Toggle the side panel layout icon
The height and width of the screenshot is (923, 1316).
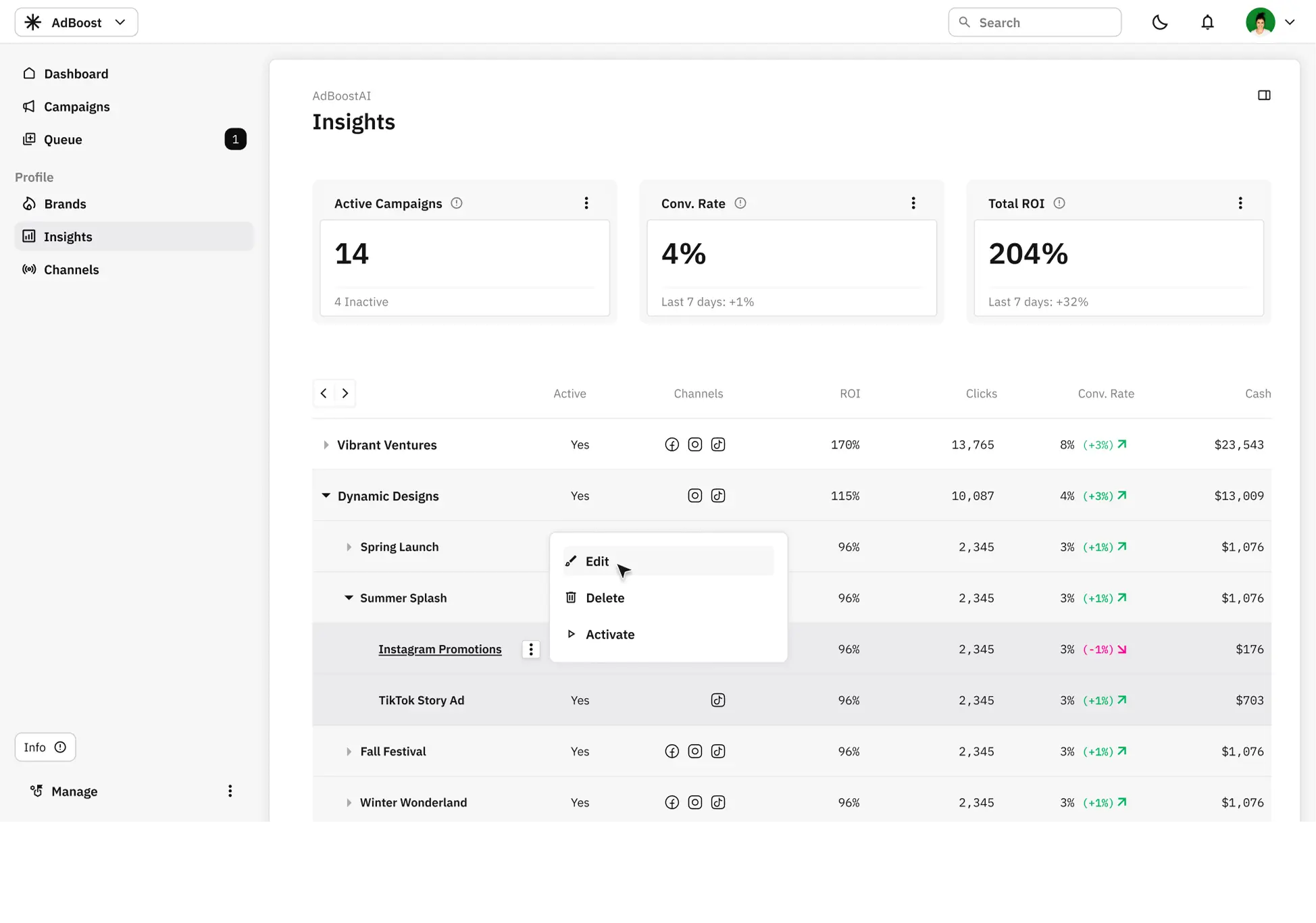(x=1264, y=95)
